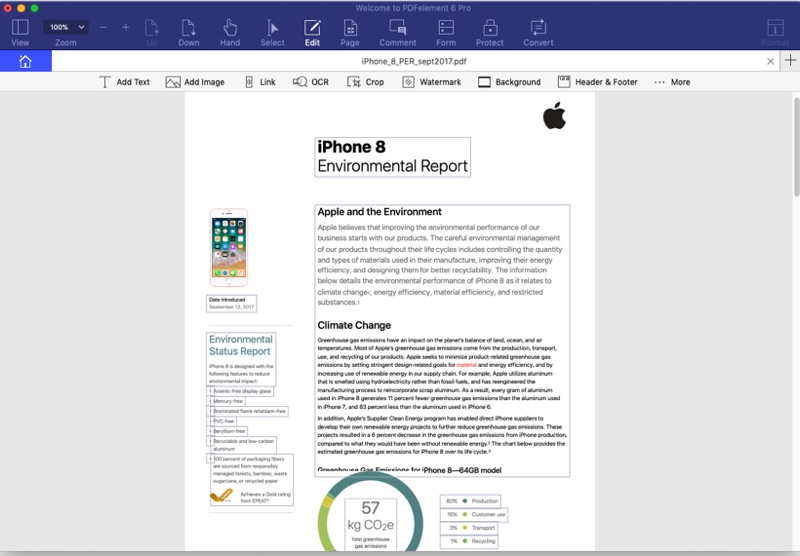Select the PVC-free list item
Screen dimensions: 800x556
pyautogui.click(x=222, y=421)
